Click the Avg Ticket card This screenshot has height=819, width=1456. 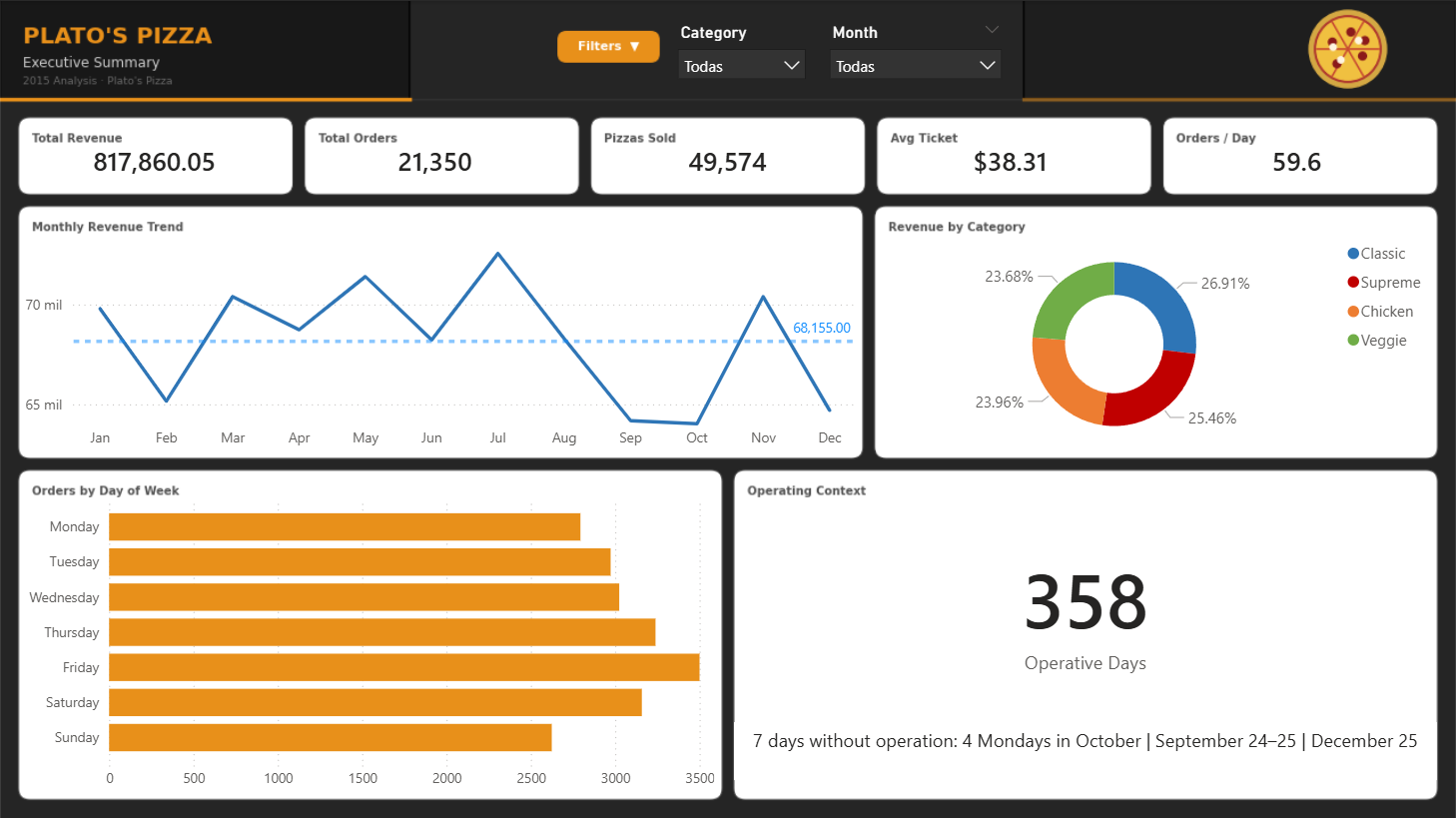pos(1013,156)
